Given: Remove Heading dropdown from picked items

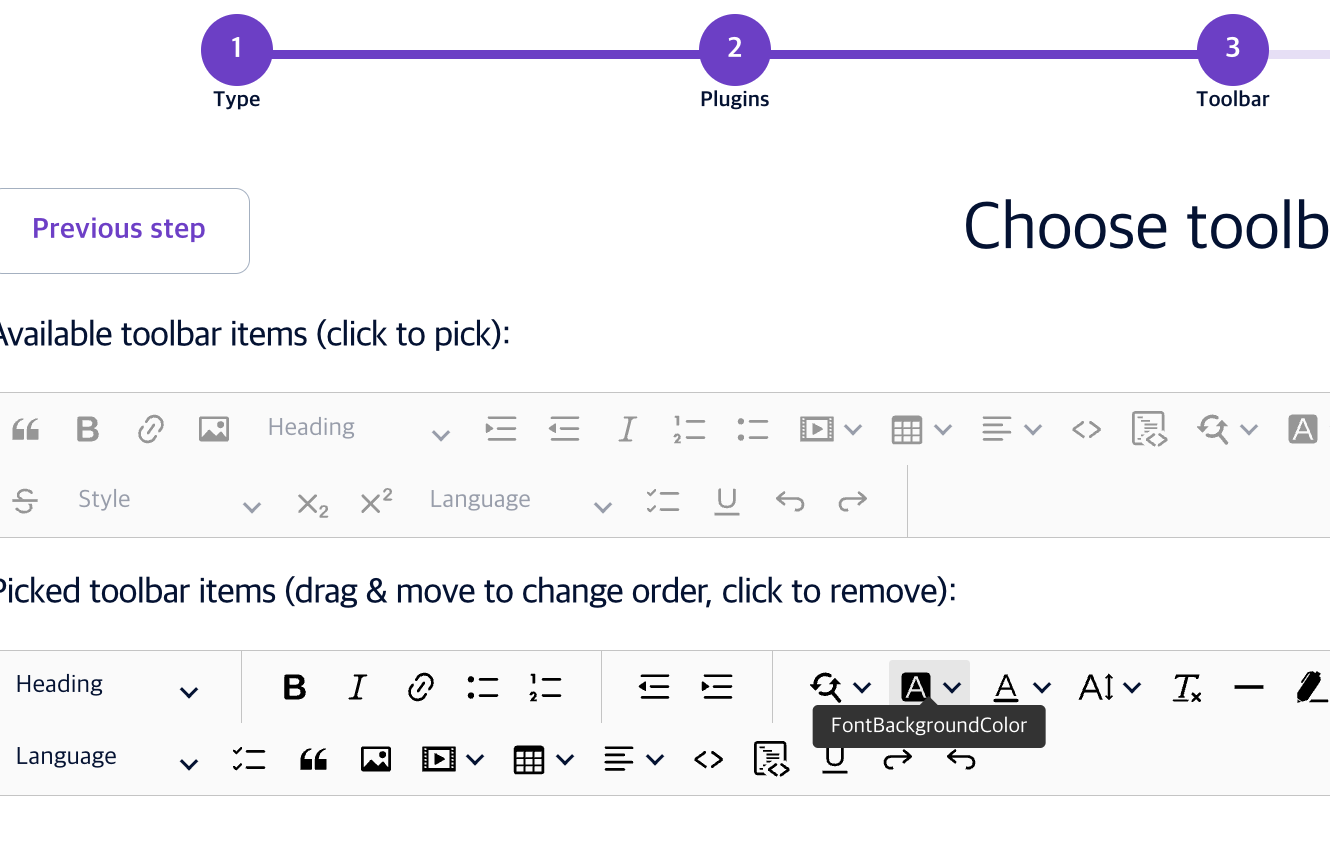Looking at the screenshot, I should tap(108, 687).
